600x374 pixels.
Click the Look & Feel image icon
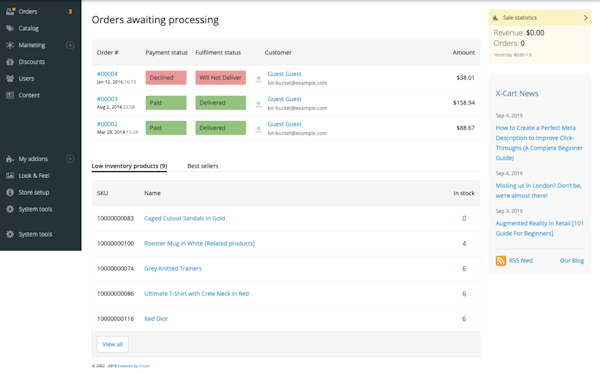coord(10,175)
